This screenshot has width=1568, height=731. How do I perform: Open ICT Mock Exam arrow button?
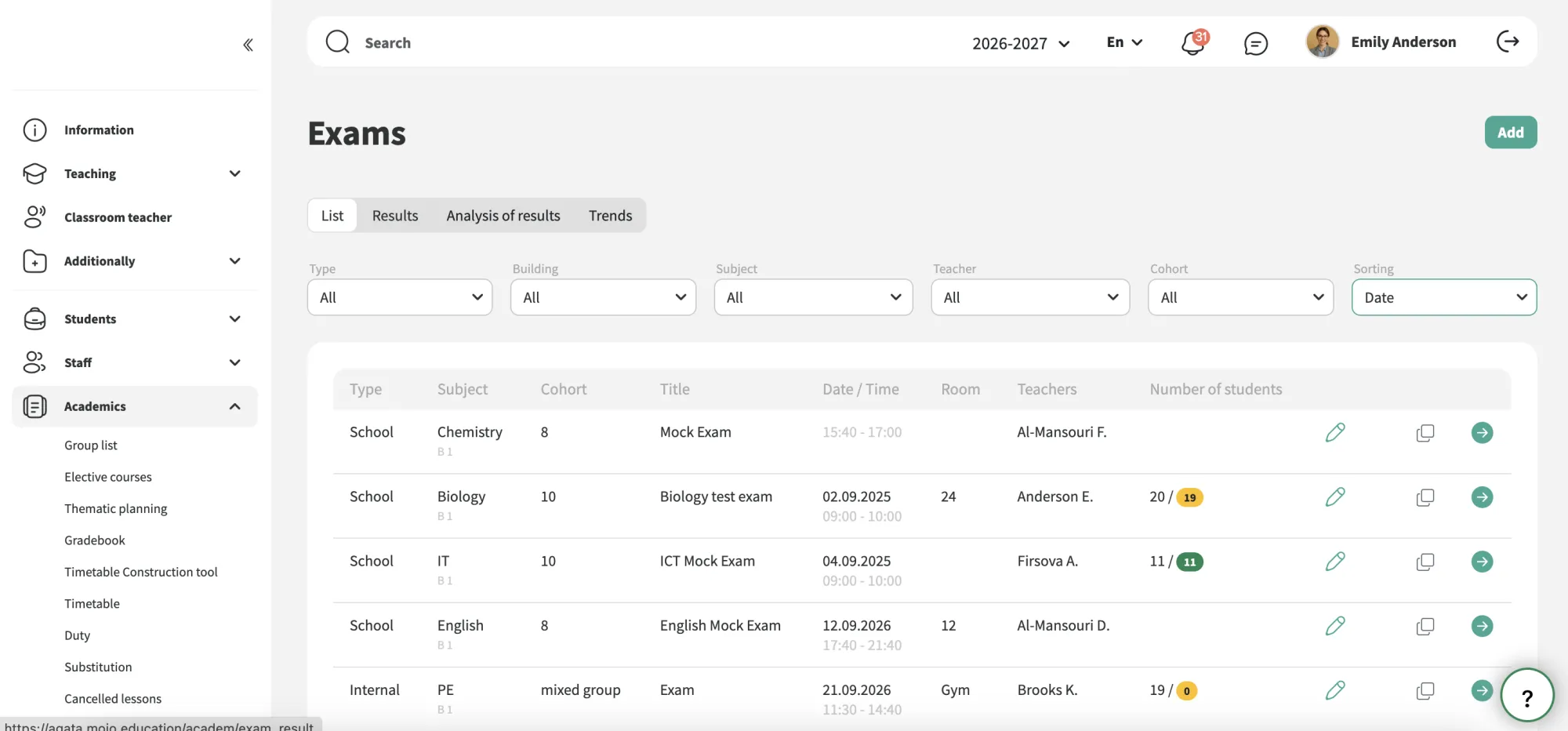tap(1482, 562)
